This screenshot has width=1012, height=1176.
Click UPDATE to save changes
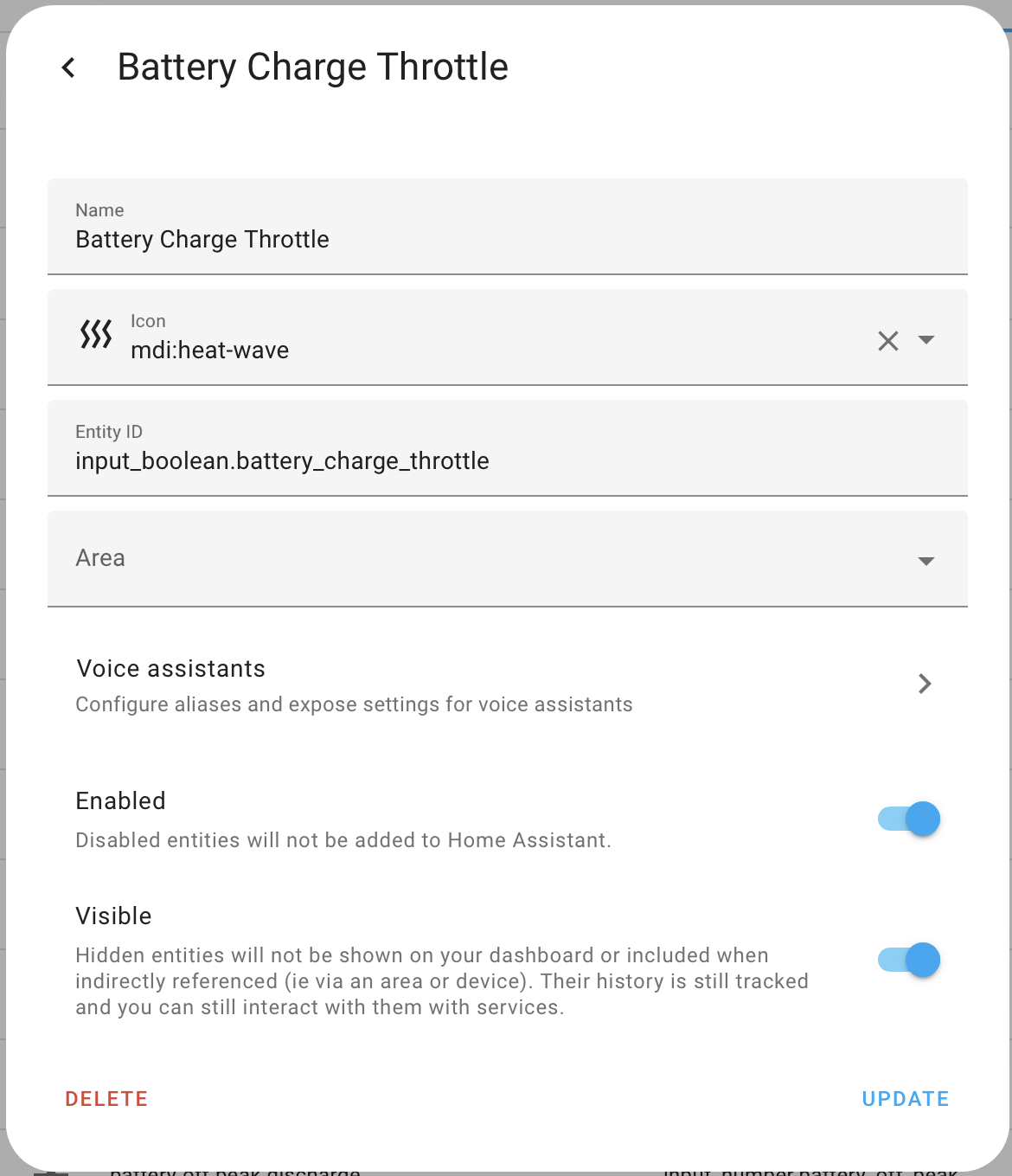point(906,1099)
